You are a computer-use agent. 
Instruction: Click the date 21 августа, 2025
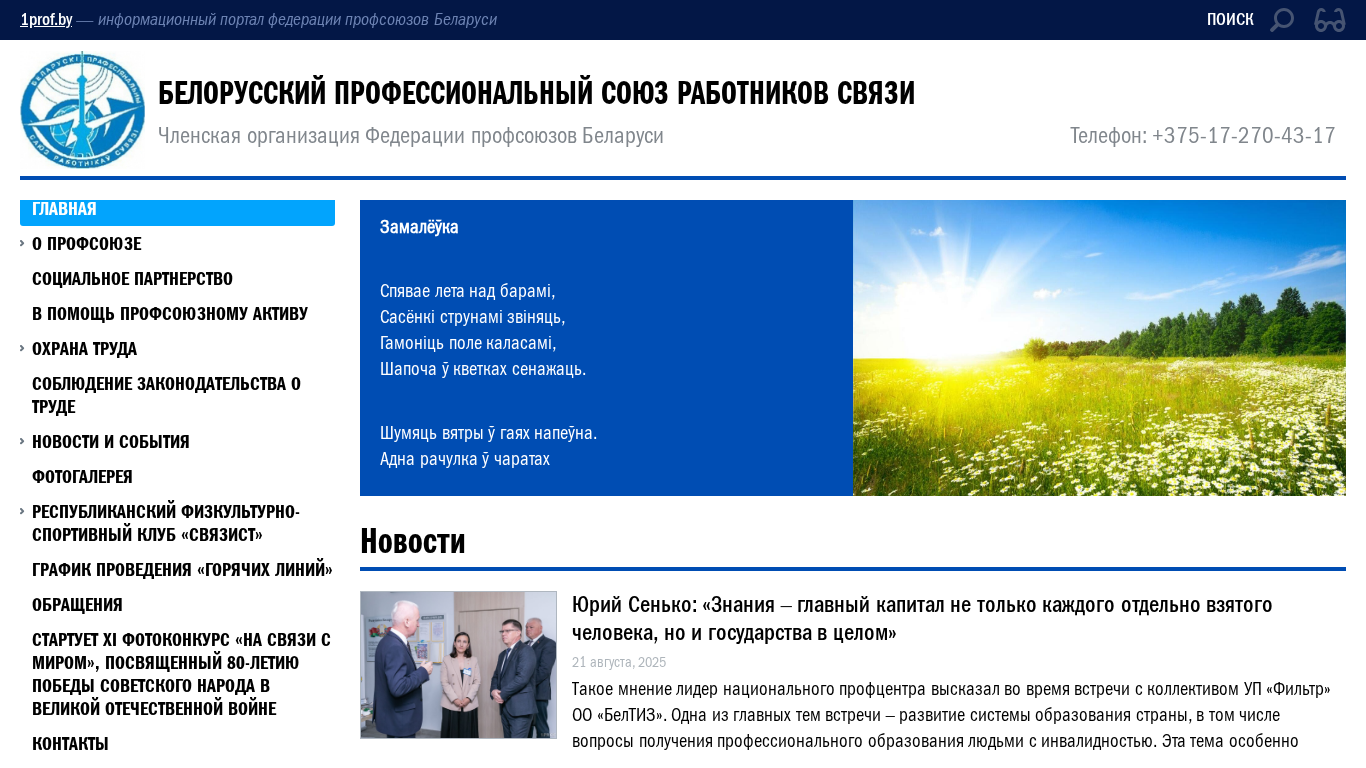tap(619, 662)
